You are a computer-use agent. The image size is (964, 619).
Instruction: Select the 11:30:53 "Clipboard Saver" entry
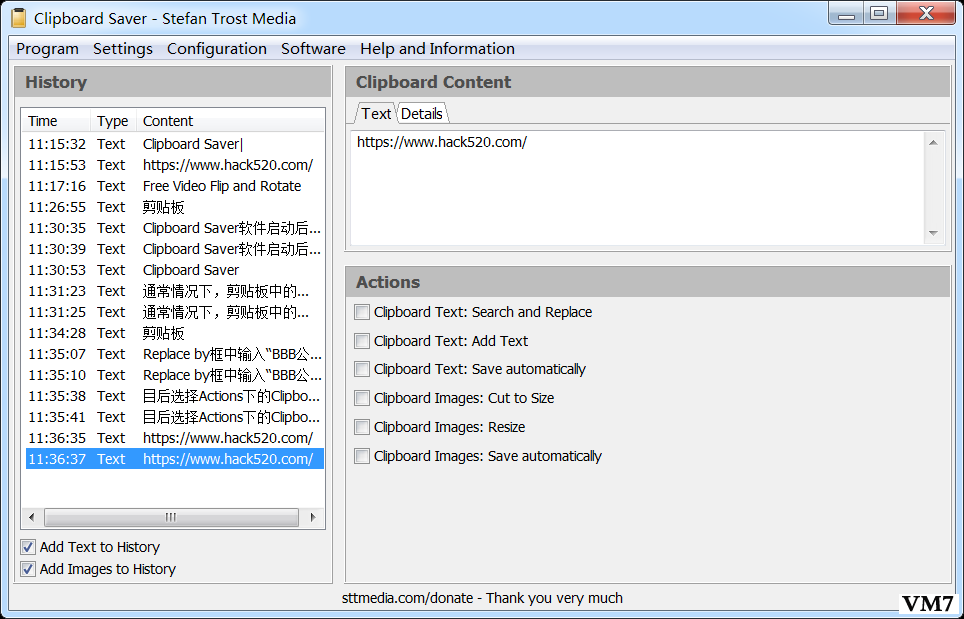tap(175, 270)
